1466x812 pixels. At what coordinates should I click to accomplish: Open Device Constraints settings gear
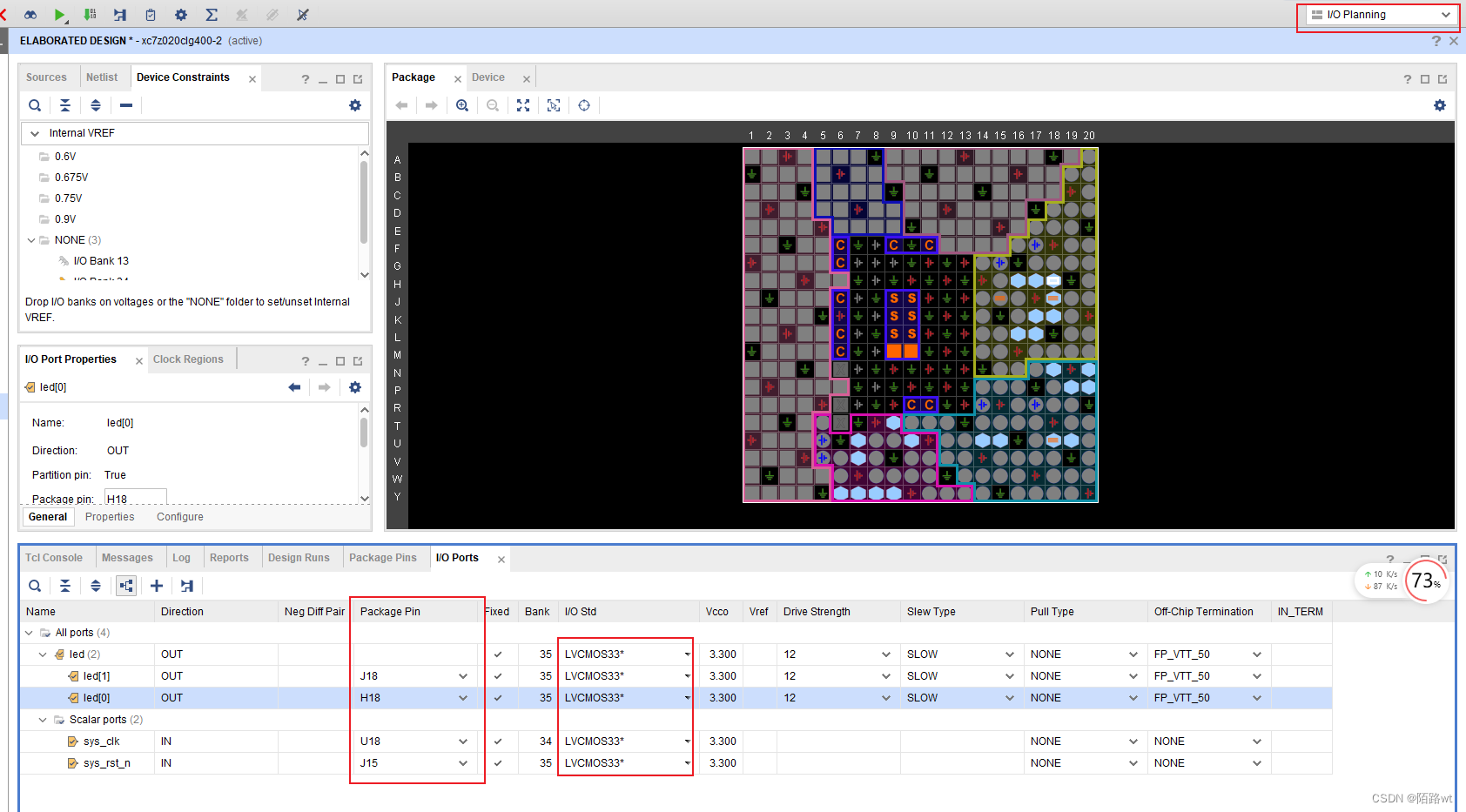[355, 105]
